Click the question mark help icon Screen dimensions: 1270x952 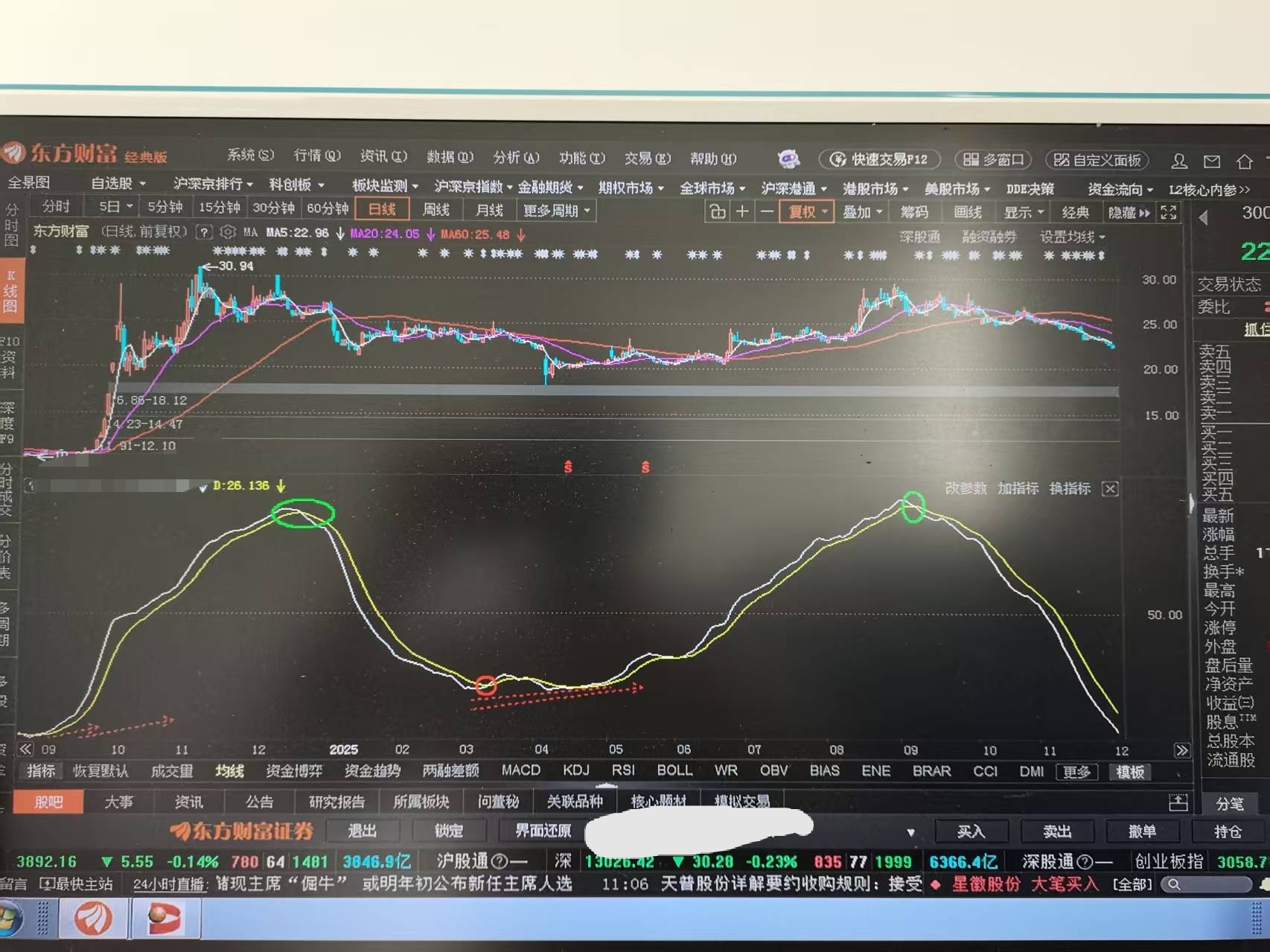point(204,232)
